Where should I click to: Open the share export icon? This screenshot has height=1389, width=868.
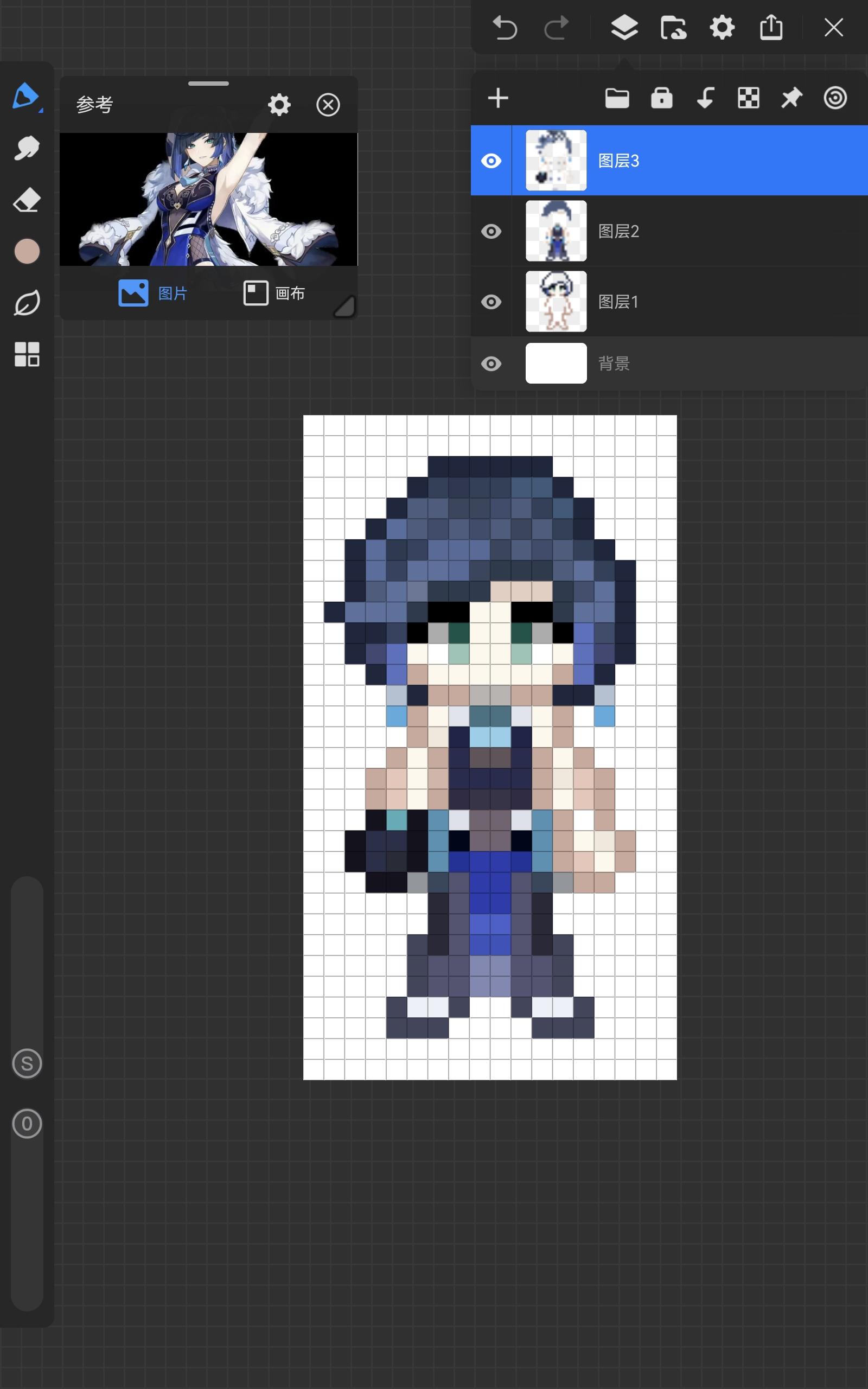(771, 27)
